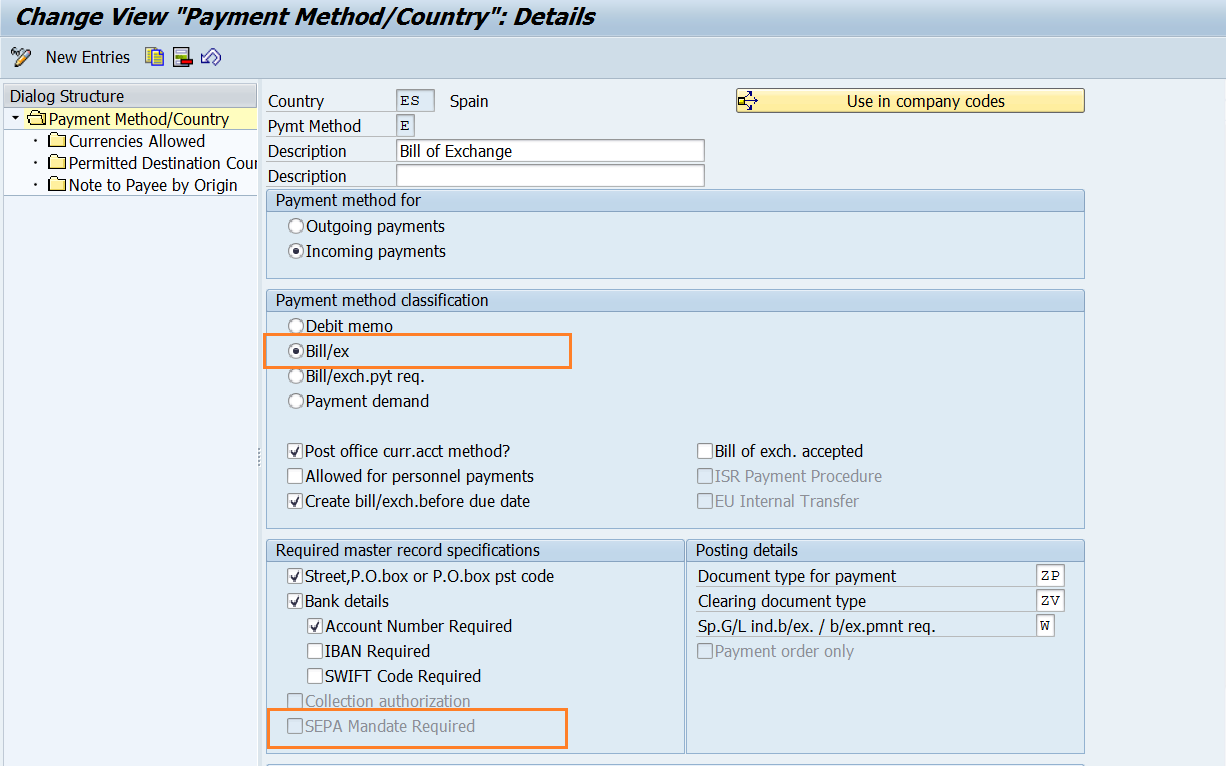The image size is (1226, 766).
Task: Click the Undo Change arrow icon
Action: point(210,57)
